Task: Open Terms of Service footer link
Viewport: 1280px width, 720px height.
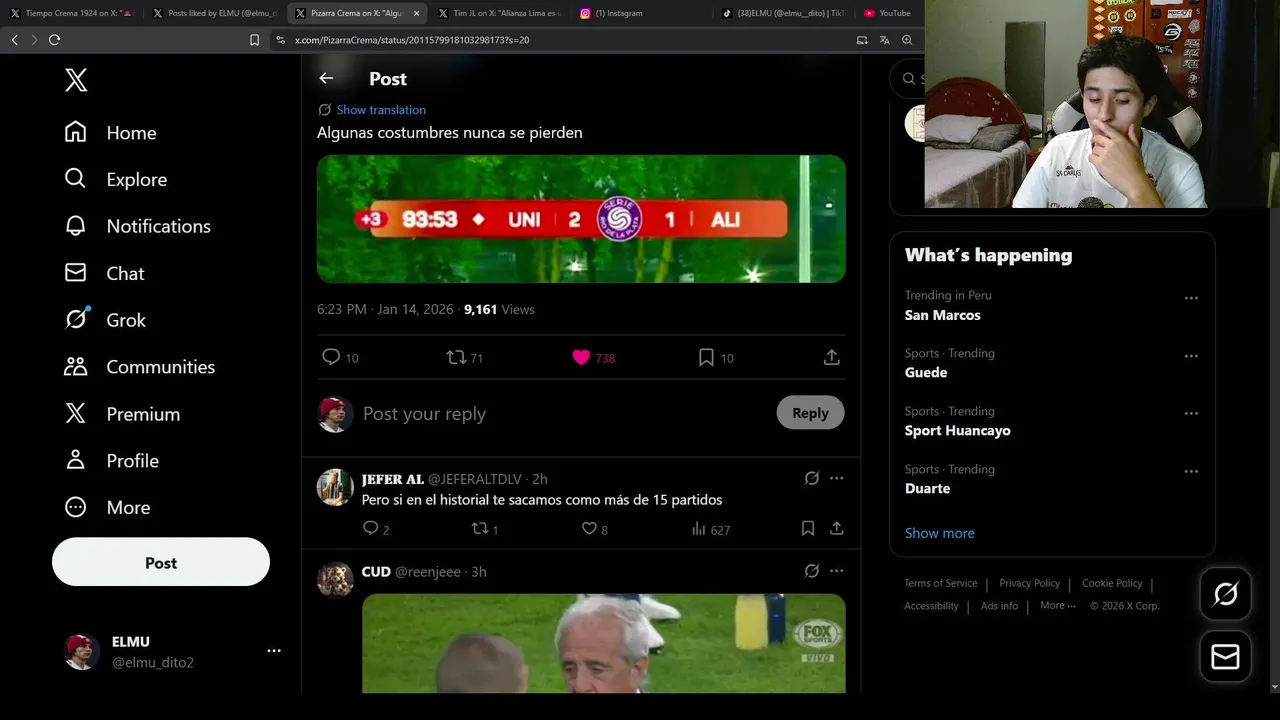Action: pos(941,583)
